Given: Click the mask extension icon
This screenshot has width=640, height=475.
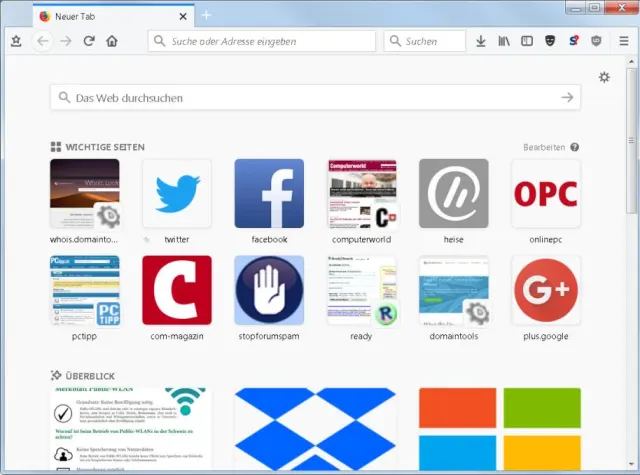Looking at the screenshot, I should click(x=550, y=41).
